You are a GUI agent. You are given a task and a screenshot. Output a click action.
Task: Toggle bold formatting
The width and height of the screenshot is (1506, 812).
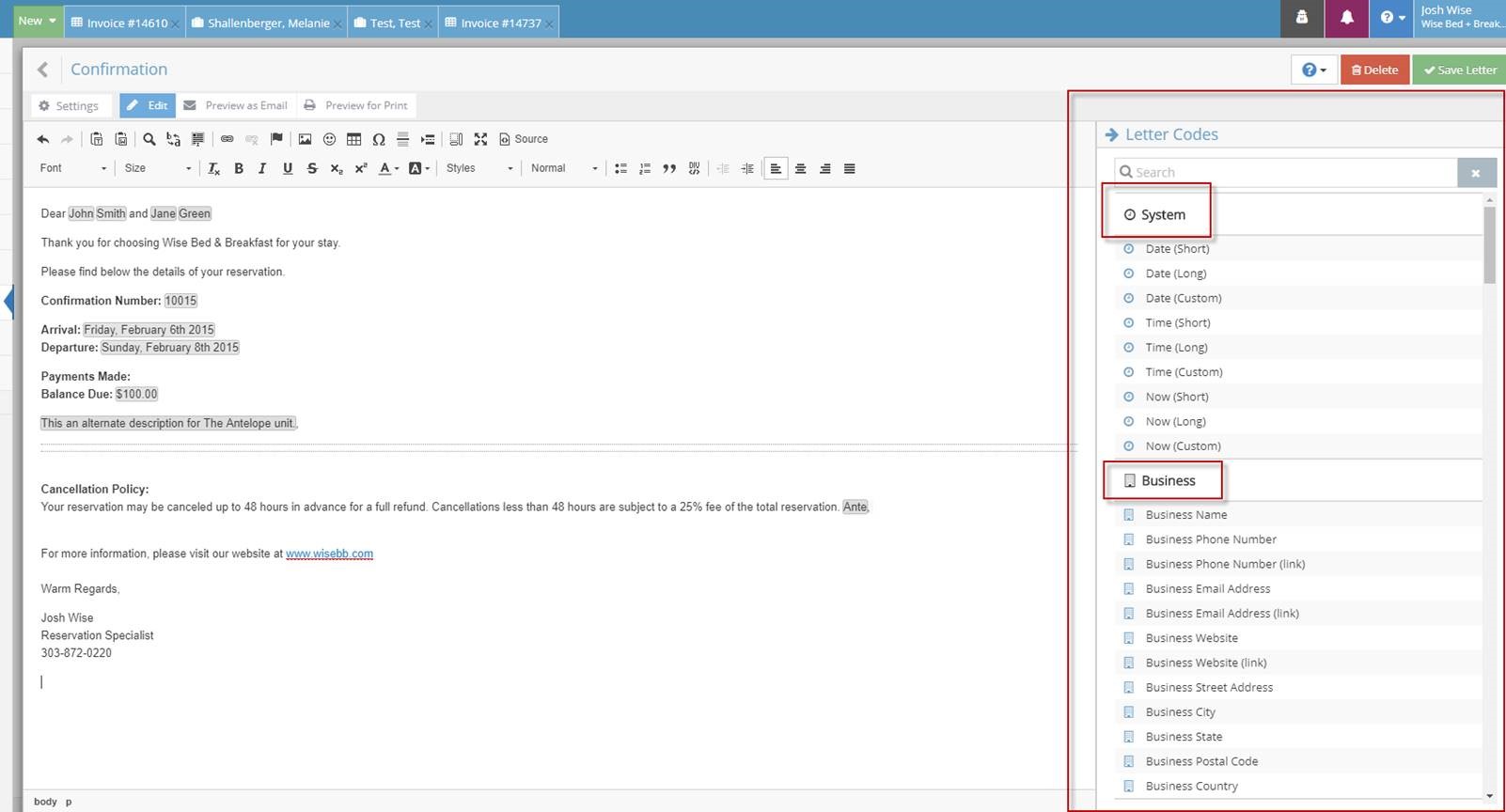click(x=239, y=168)
